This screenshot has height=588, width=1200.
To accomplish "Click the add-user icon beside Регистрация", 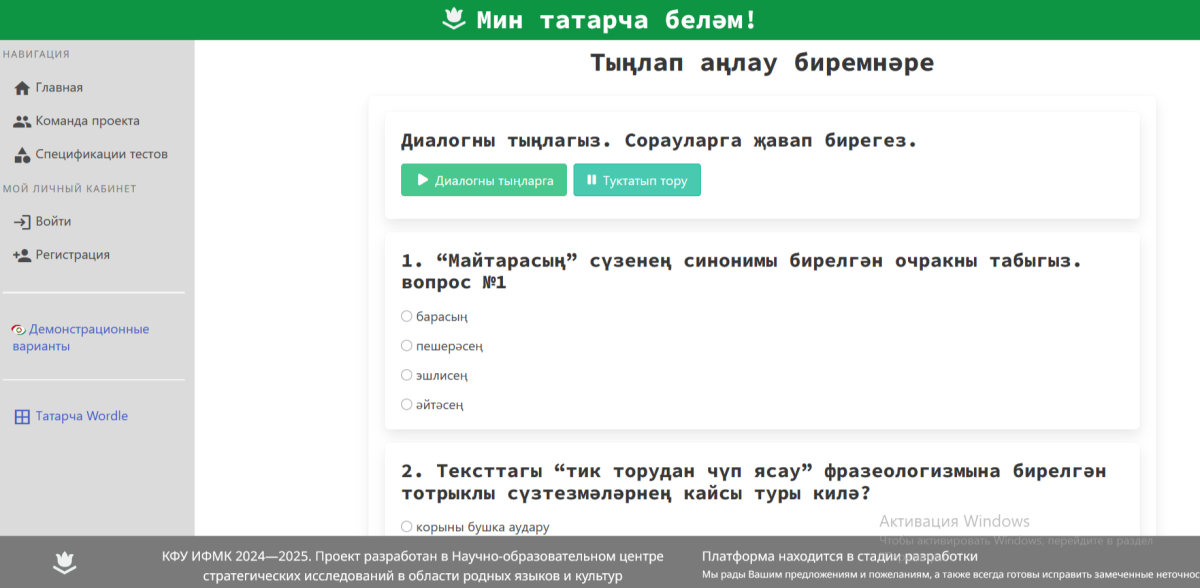I will click(22, 255).
